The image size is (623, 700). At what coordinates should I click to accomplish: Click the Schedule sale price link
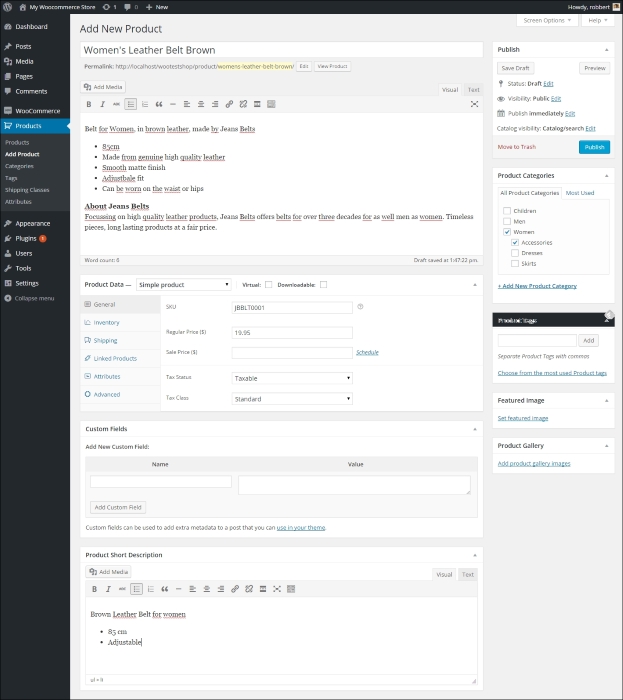[367, 352]
